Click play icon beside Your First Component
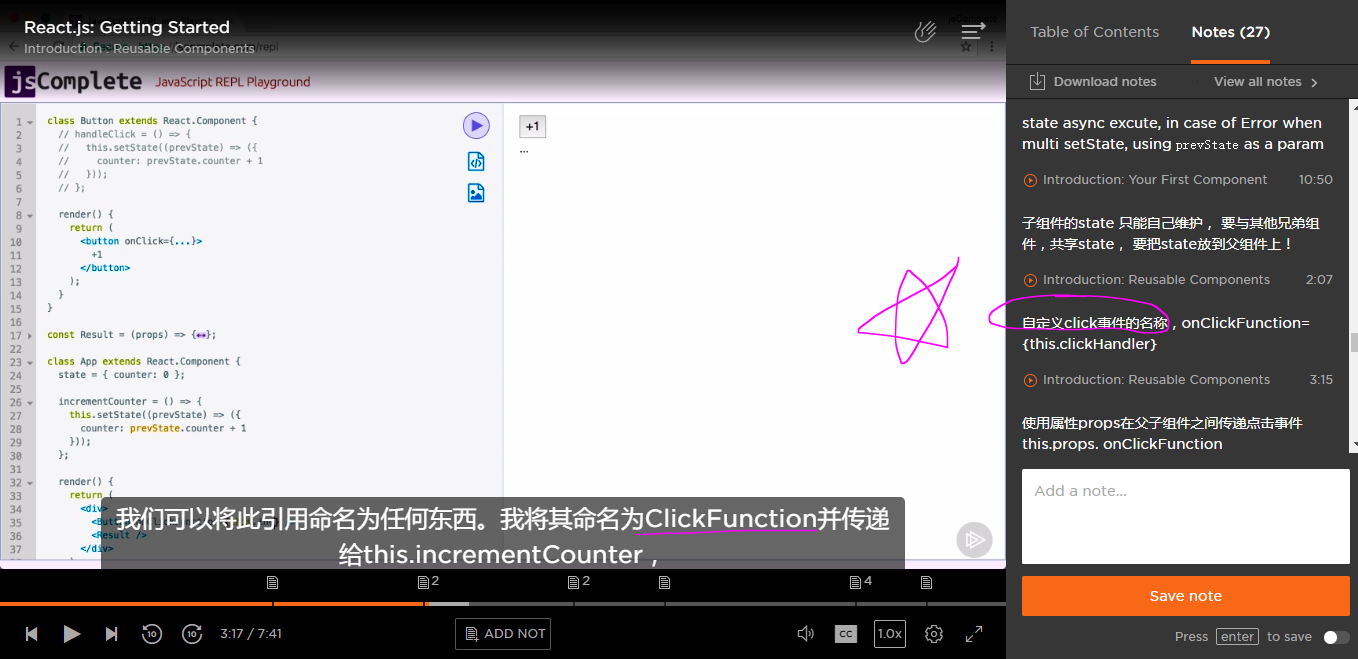 [x=1030, y=180]
